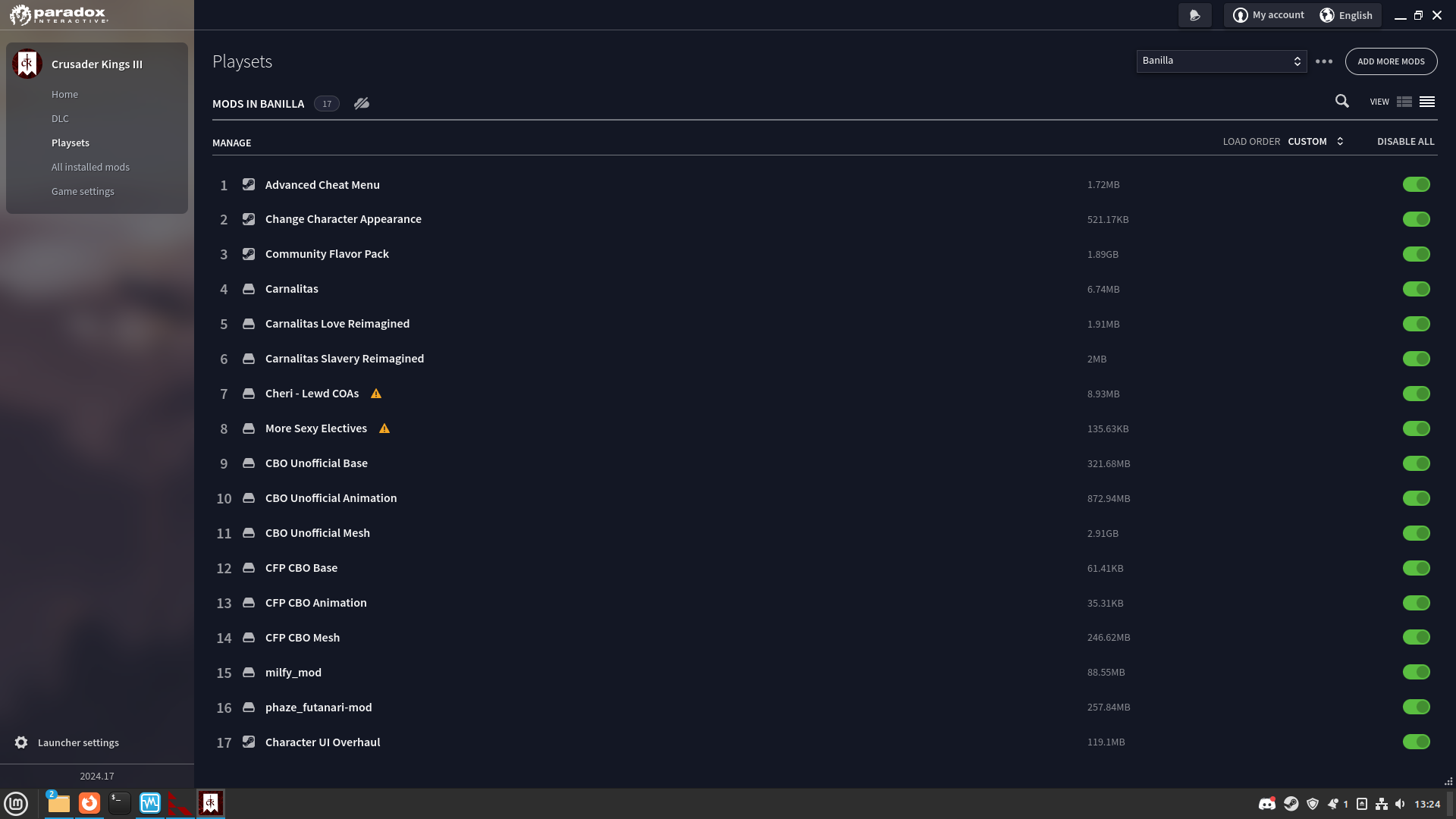Click the load order number 10

(x=224, y=499)
